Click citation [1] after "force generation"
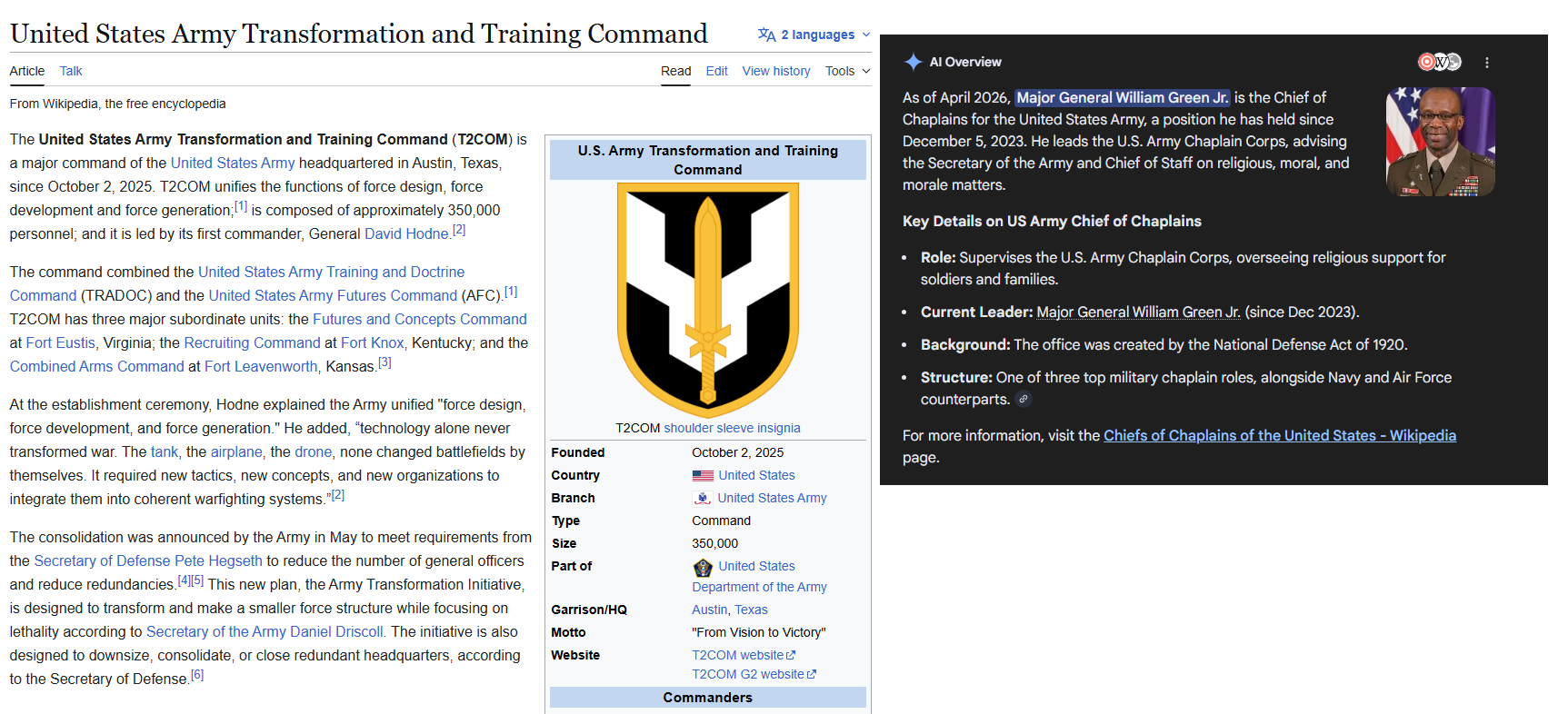This screenshot has width=1568, height=714. point(241,206)
